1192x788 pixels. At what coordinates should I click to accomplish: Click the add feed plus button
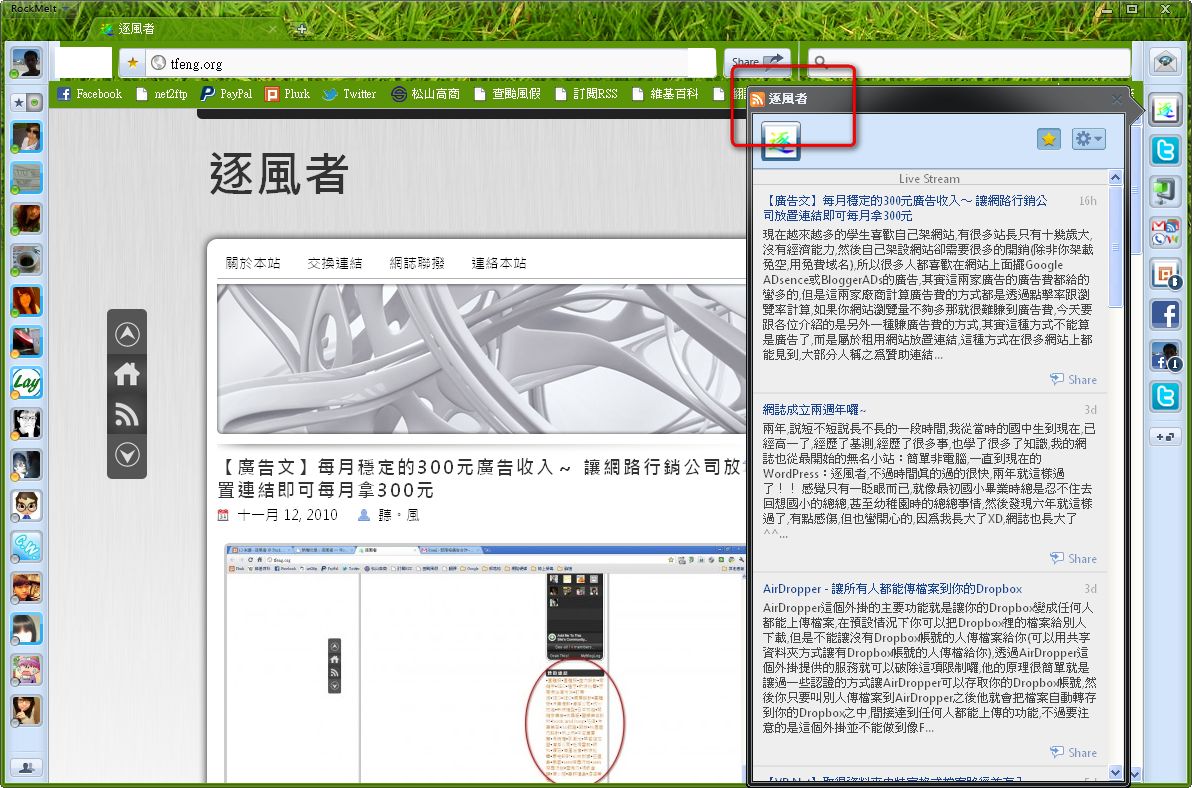1165,436
